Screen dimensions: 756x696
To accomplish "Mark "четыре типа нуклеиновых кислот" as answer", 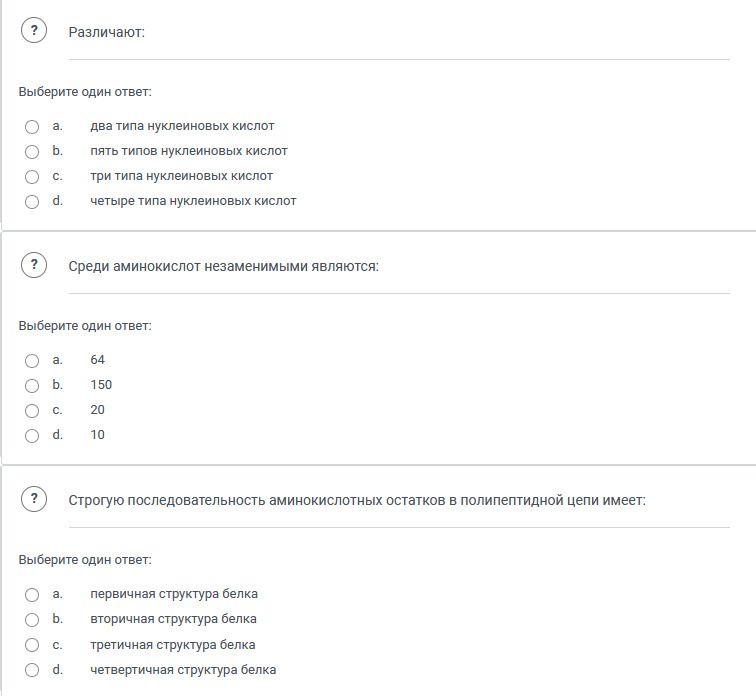I will pos(32,202).
